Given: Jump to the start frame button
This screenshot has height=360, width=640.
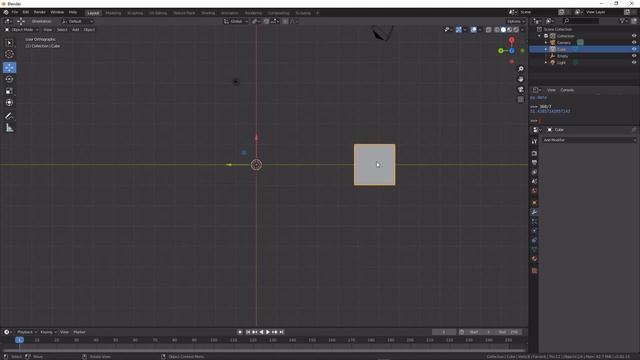Looking at the screenshot, I should tap(247, 332).
